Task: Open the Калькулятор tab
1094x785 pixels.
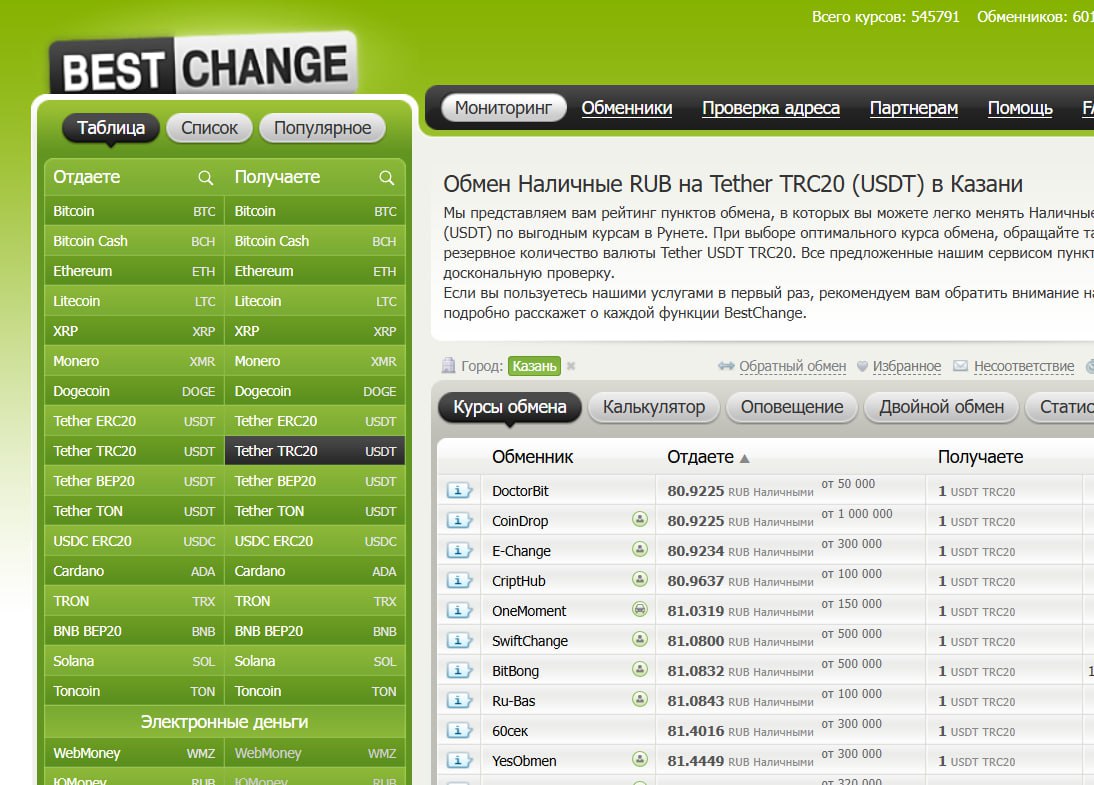Action: pos(654,408)
